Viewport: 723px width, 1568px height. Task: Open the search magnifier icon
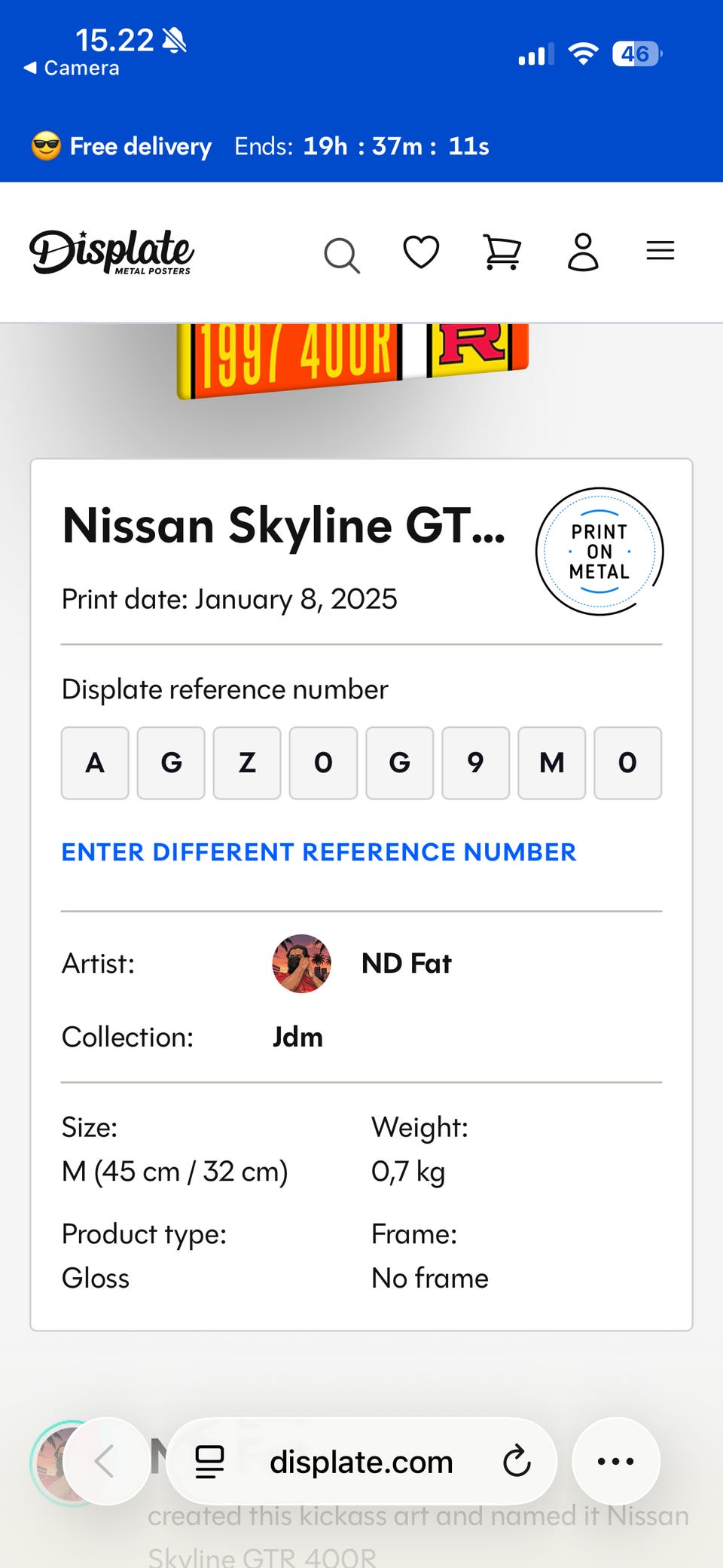pos(342,255)
